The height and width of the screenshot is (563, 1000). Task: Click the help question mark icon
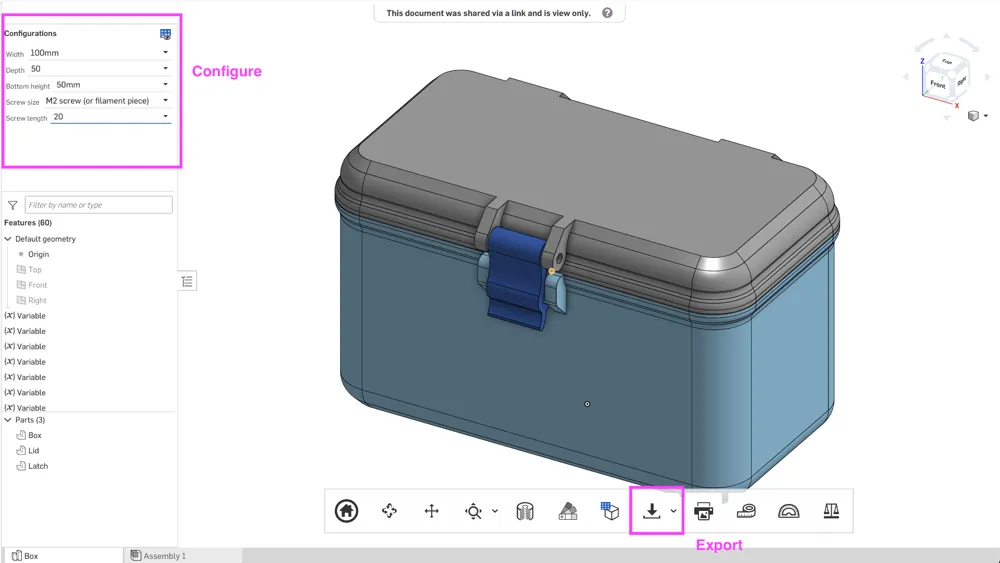607,13
